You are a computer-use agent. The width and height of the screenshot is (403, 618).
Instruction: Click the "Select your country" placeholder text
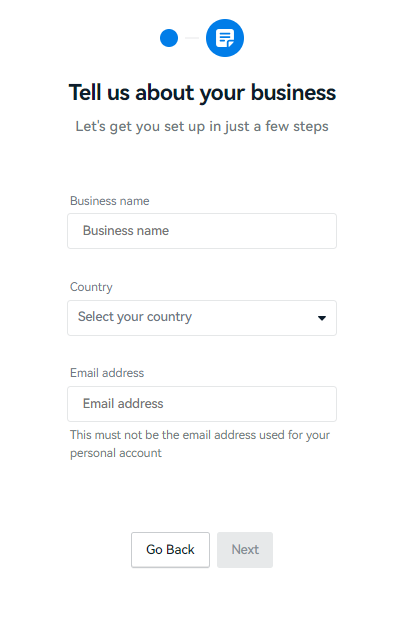pos(135,317)
